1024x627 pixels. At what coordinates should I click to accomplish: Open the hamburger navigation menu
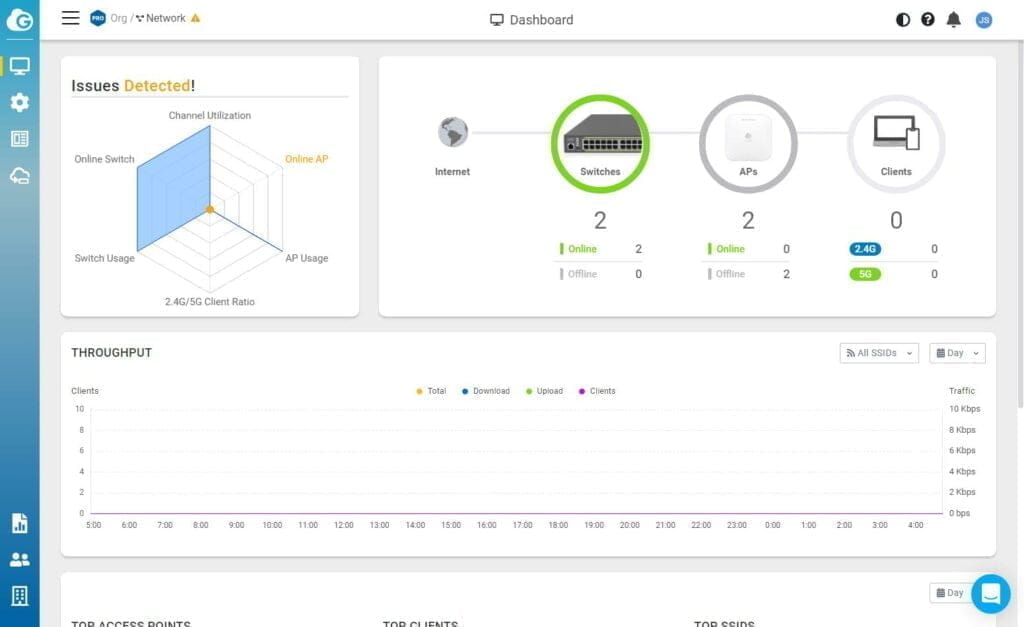click(x=70, y=18)
